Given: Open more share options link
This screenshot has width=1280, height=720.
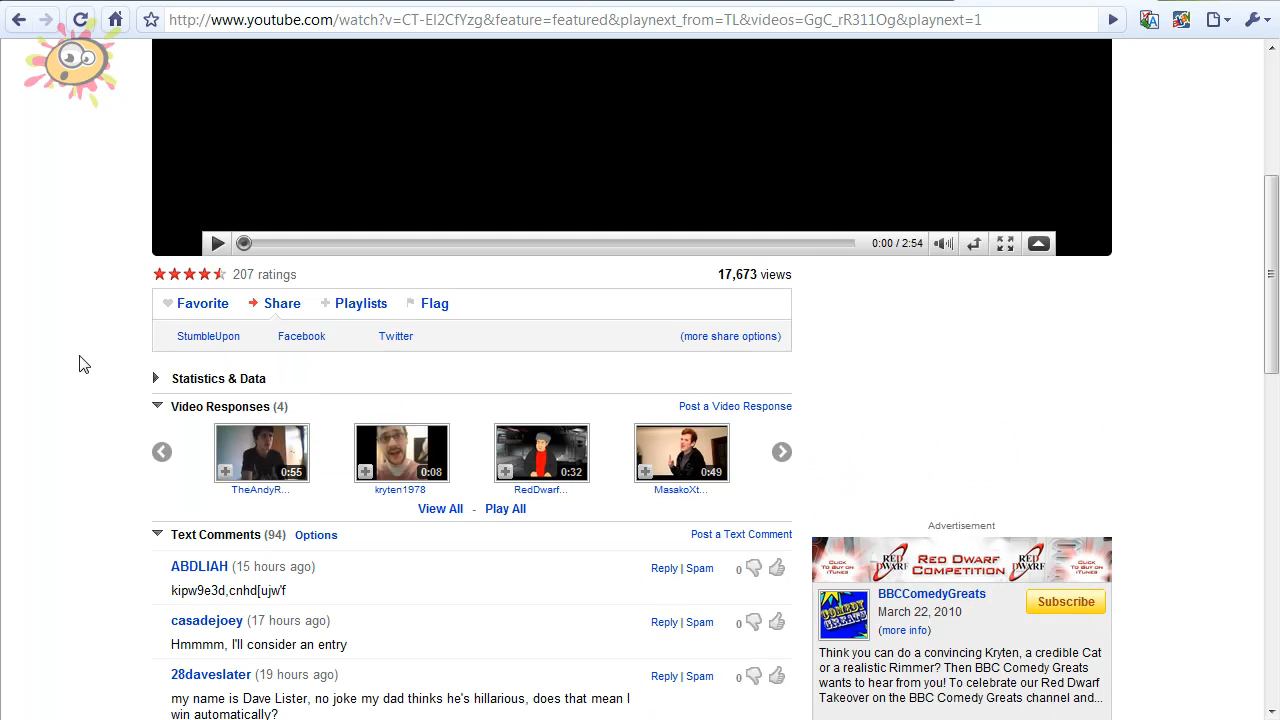Looking at the screenshot, I should tap(730, 336).
